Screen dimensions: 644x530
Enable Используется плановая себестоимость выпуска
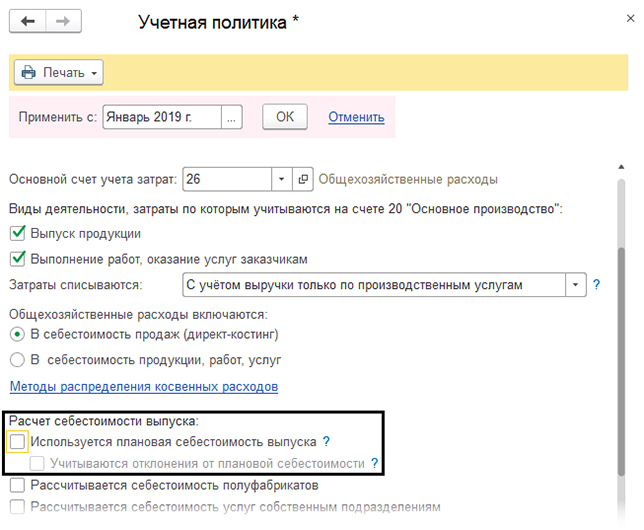[17, 441]
